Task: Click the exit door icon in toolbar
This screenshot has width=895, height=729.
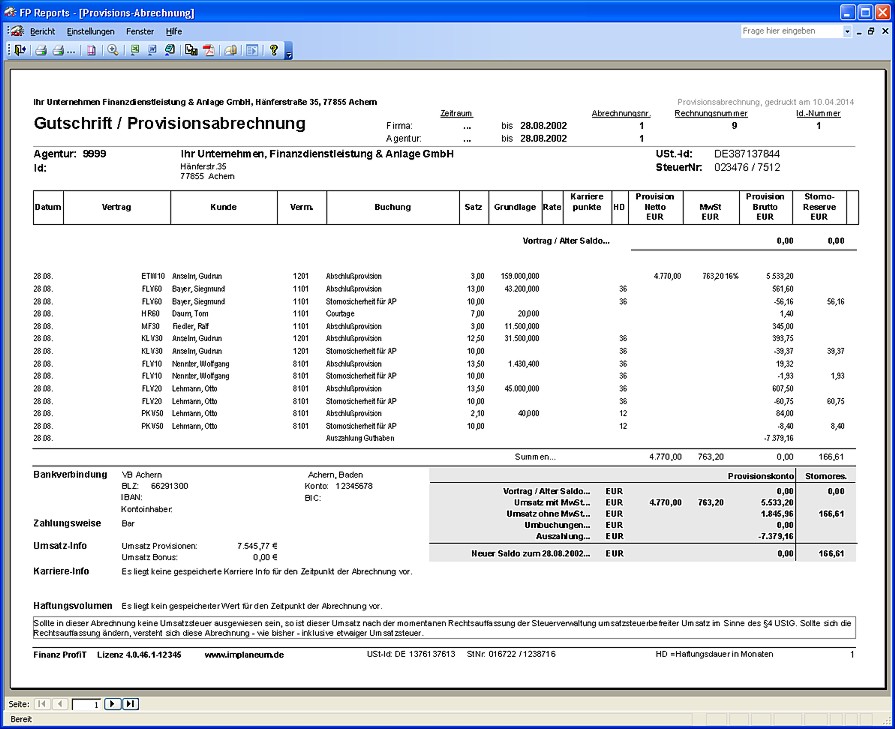Action: pos(20,50)
